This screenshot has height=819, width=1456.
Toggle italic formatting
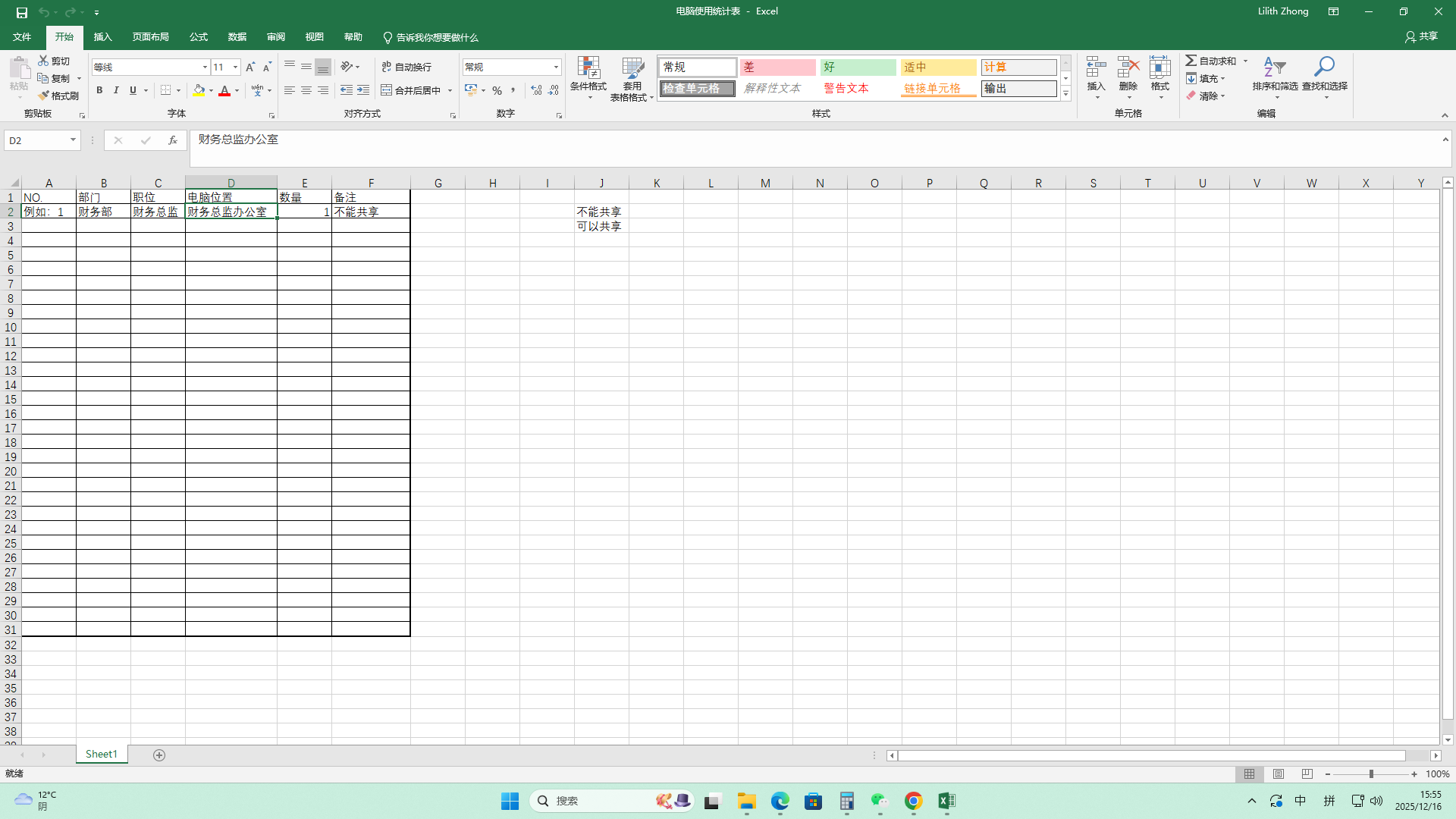pos(116,90)
